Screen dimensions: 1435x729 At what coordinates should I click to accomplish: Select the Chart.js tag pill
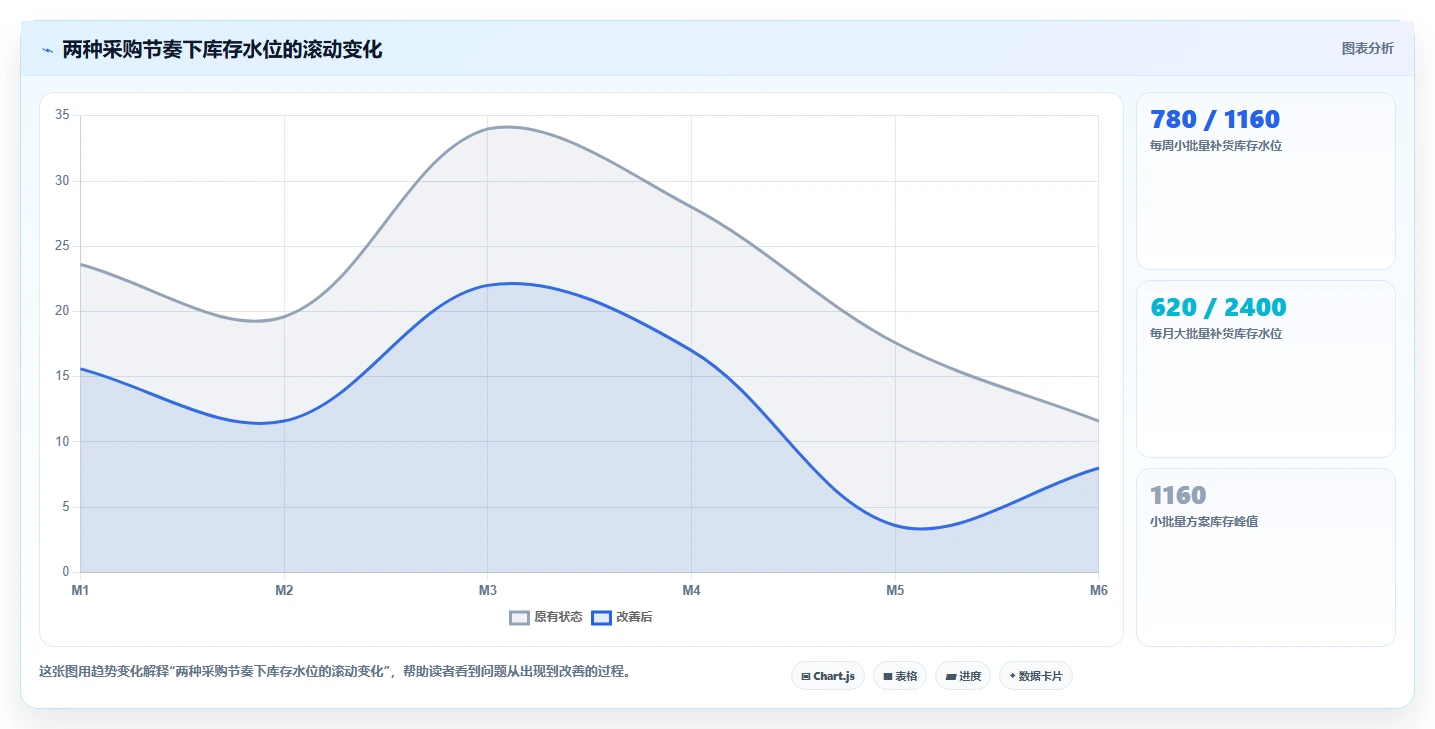point(827,676)
